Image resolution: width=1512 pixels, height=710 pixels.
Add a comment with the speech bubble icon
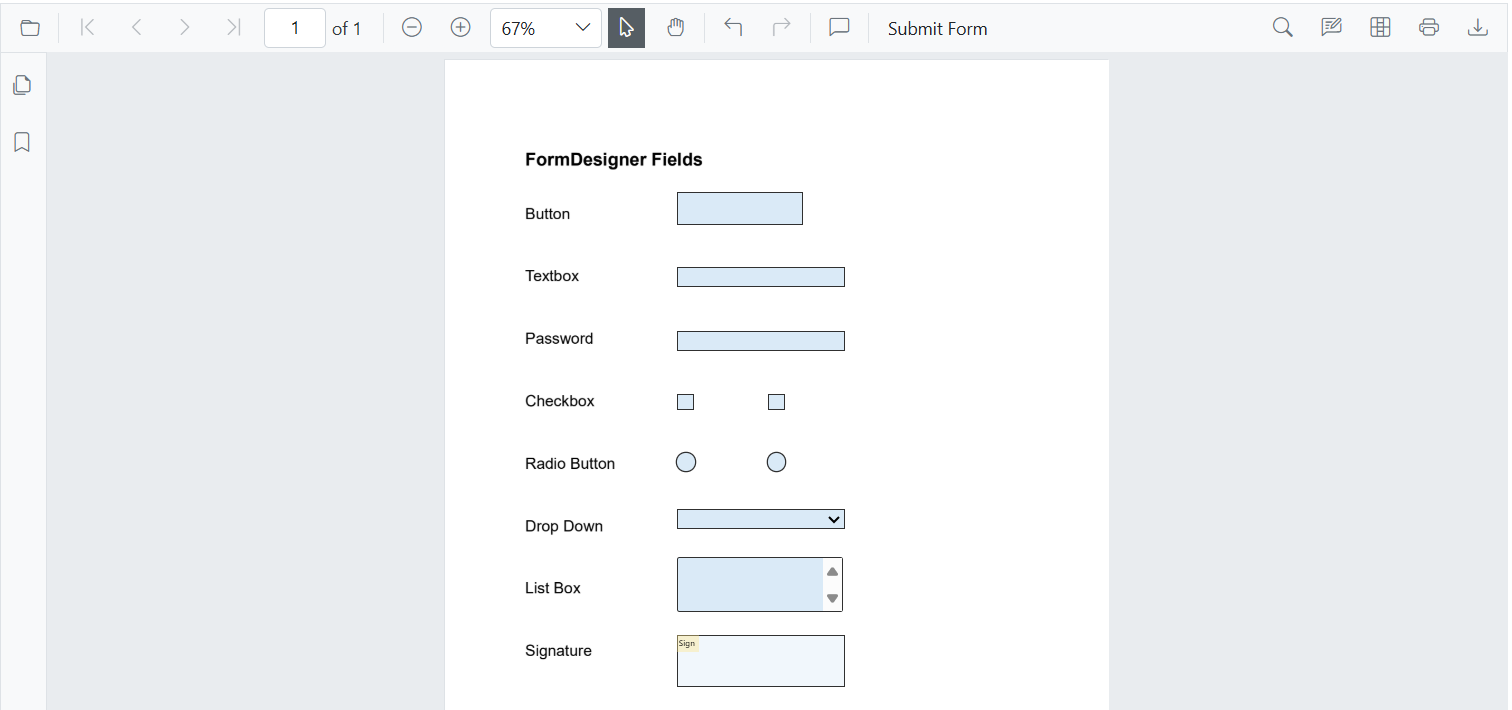pyautogui.click(x=839, y=28)
